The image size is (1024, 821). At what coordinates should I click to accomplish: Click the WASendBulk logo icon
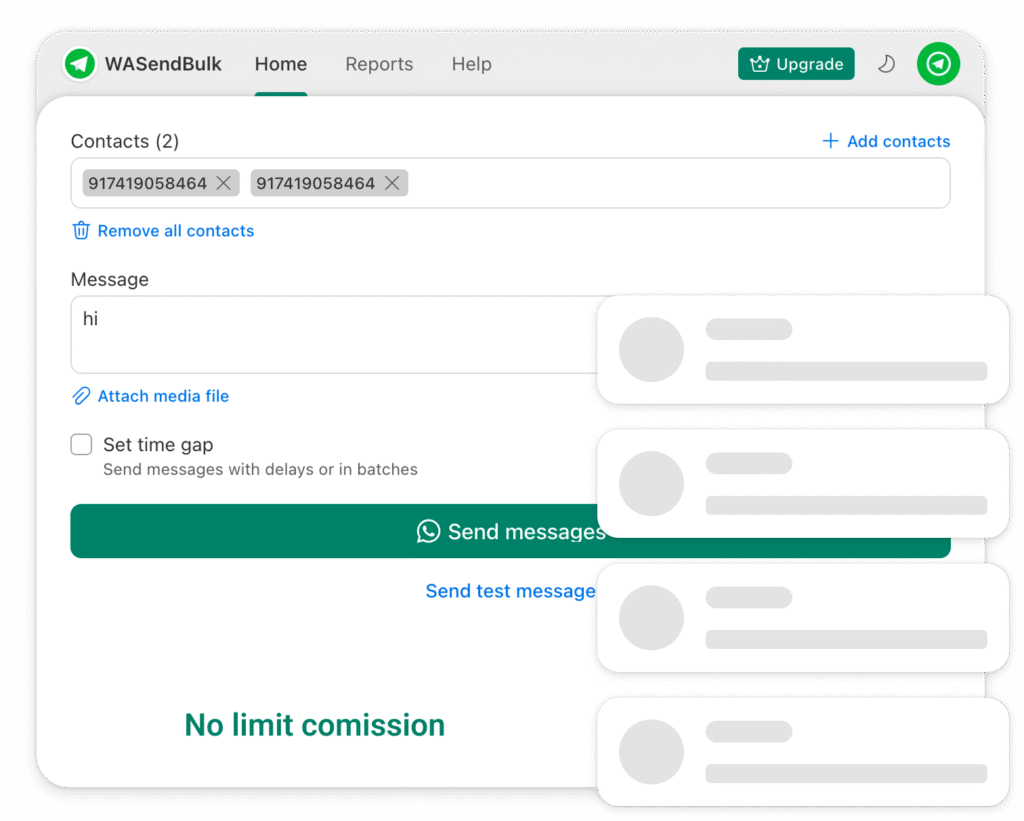coord(80,64)
